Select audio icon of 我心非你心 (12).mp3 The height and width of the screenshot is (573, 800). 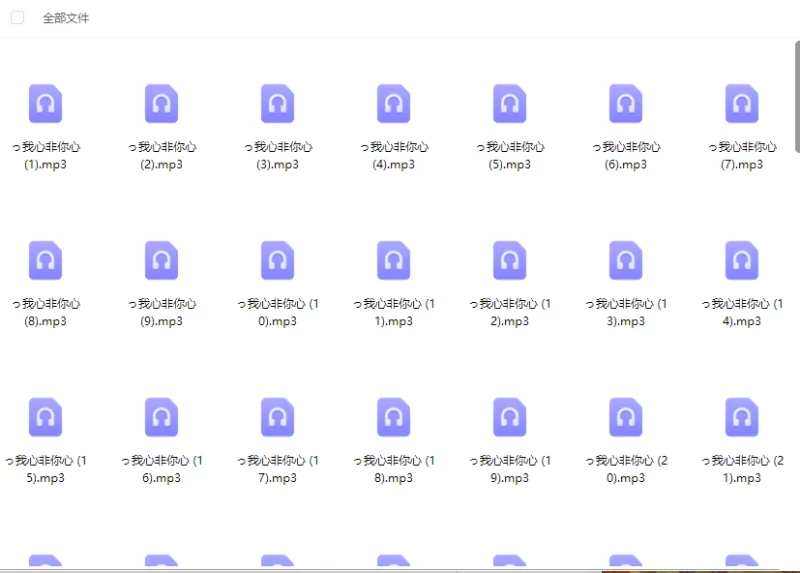[510, 260]
